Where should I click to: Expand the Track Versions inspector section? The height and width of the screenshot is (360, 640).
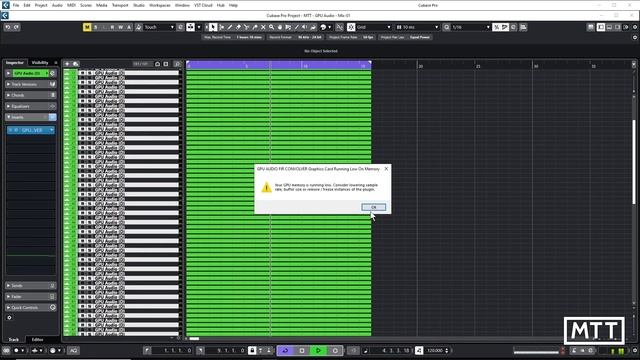(x=31, y=84)
